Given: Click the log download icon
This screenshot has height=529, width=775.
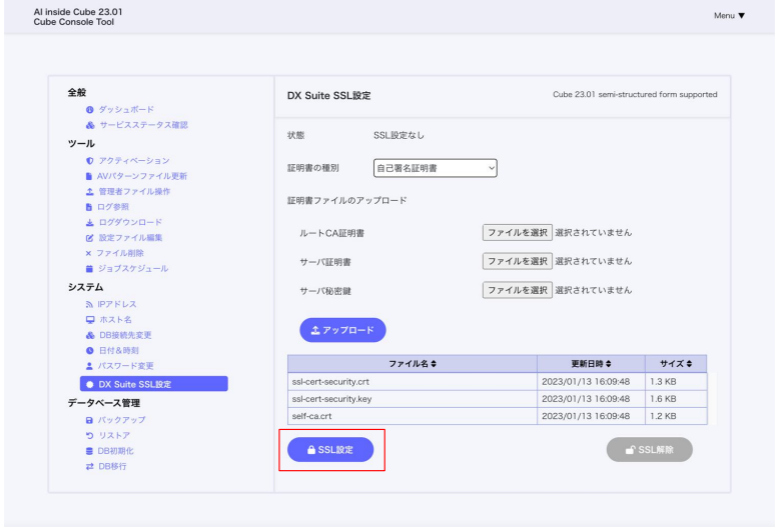Looking at the screenshot, I should (89, 222).
